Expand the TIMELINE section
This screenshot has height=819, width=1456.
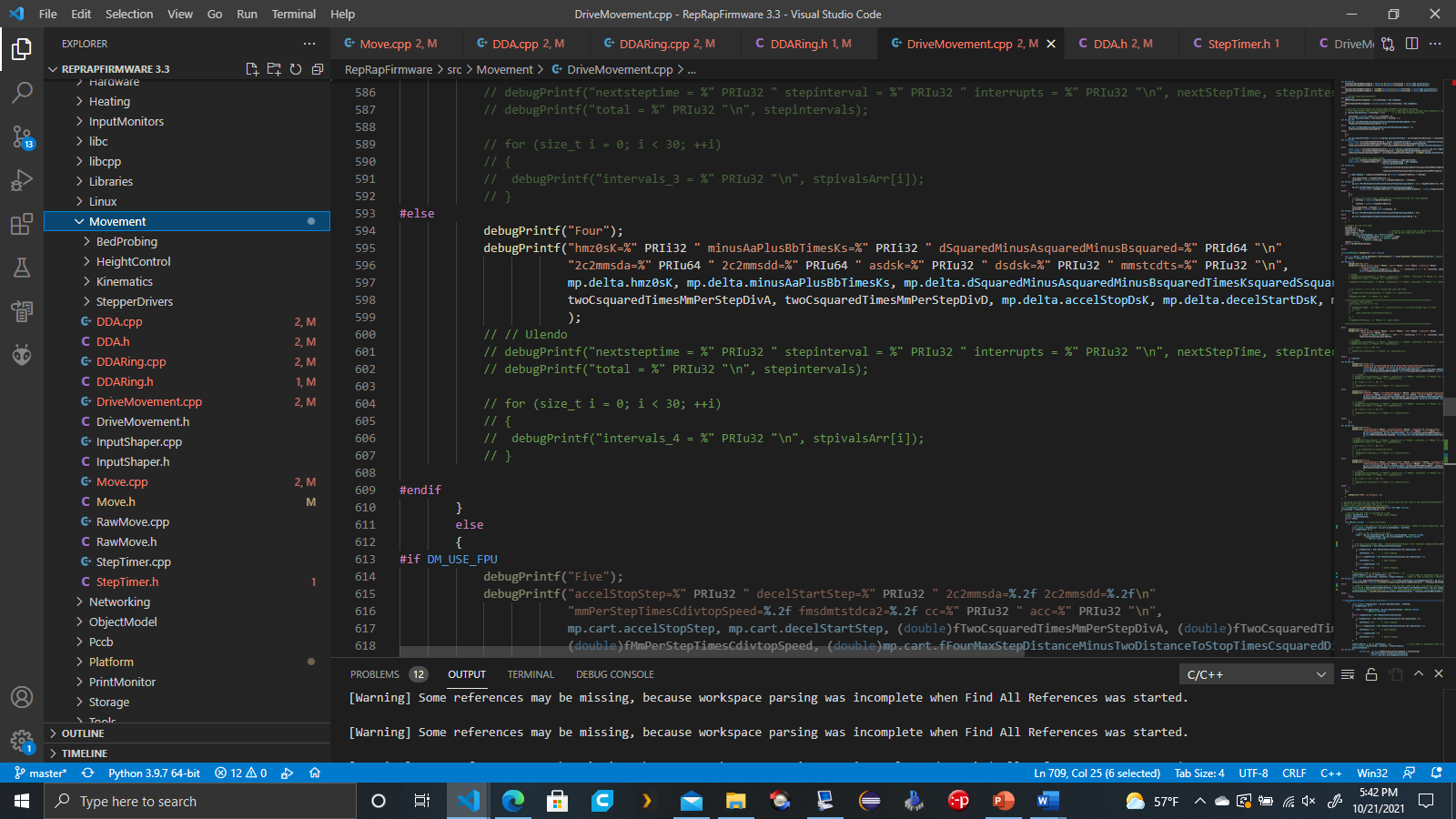point(187,753)
